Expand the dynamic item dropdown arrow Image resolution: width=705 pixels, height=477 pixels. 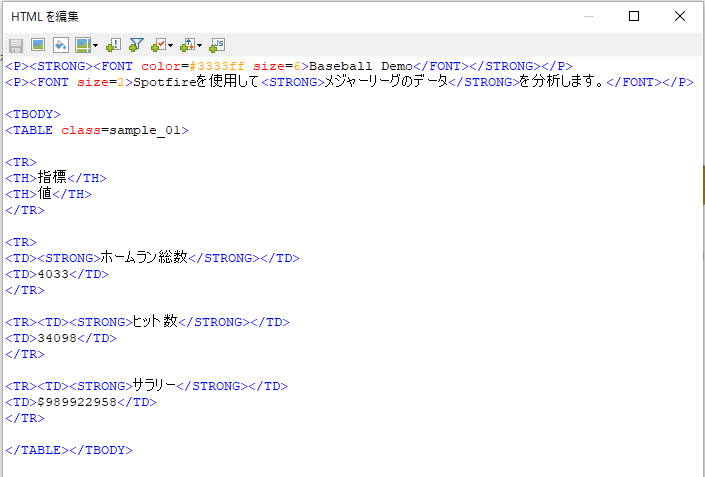(200, 45)
